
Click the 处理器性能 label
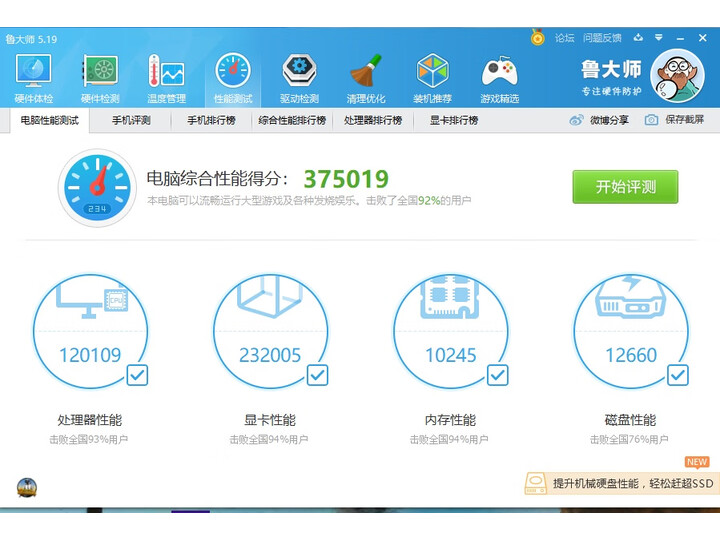click(90, 420)
